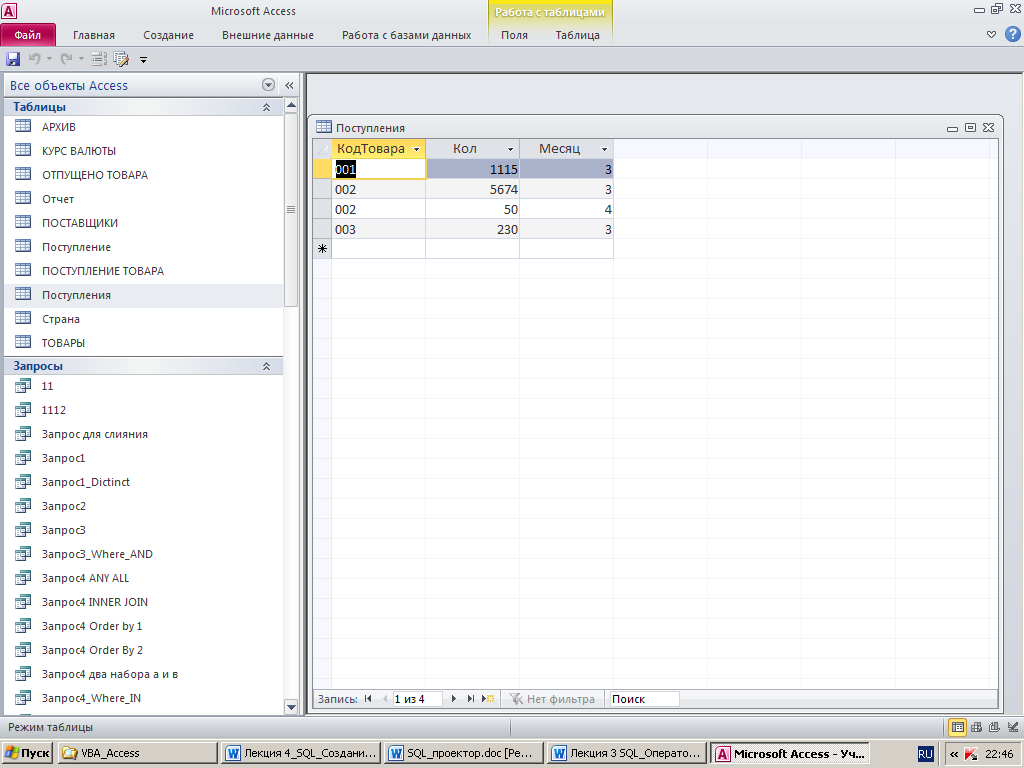Select the new record row marked with asterisk

click(x=323, y=249)
